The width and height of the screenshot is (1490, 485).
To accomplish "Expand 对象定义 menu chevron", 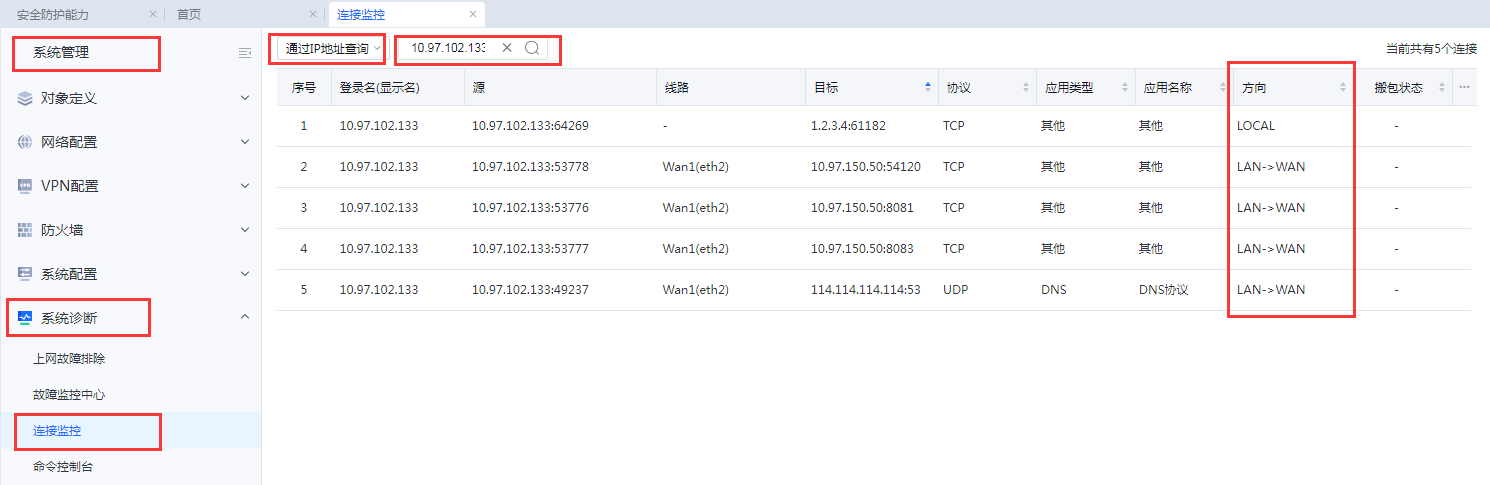I will pyautogui.click(x=245, y=98).
